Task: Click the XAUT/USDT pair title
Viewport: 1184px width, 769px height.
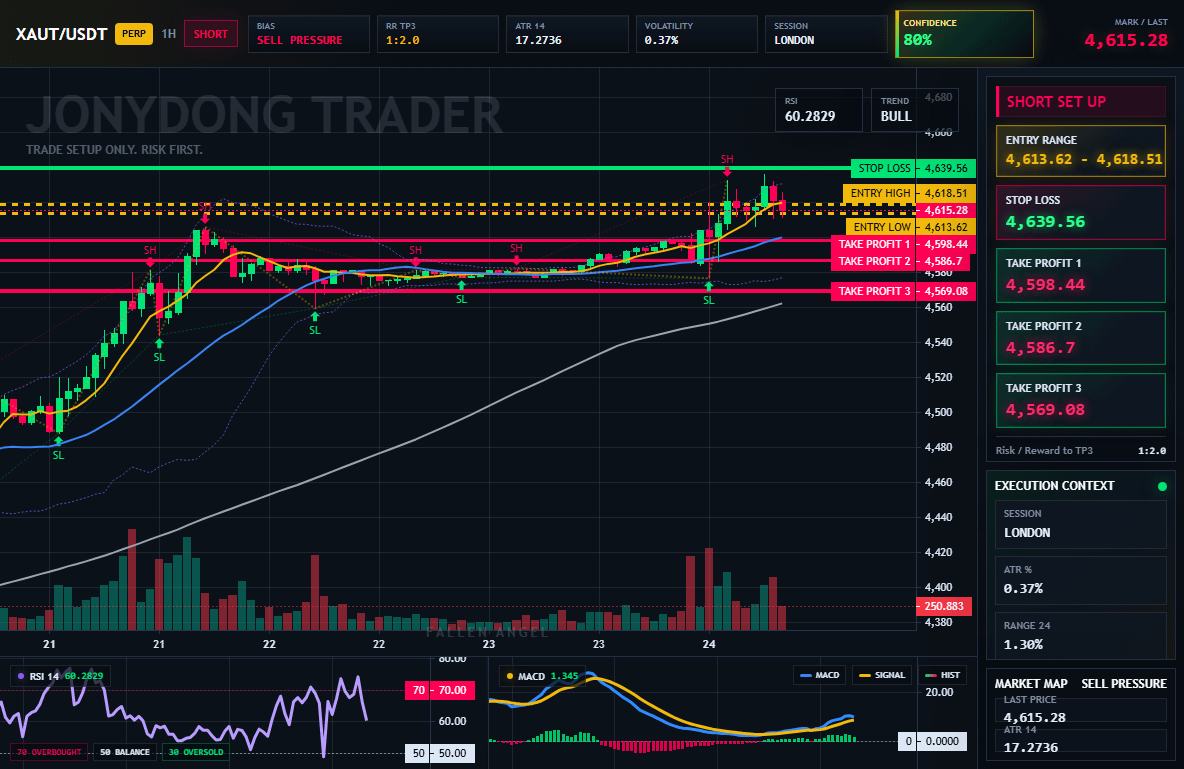Action: pos(61,34)
